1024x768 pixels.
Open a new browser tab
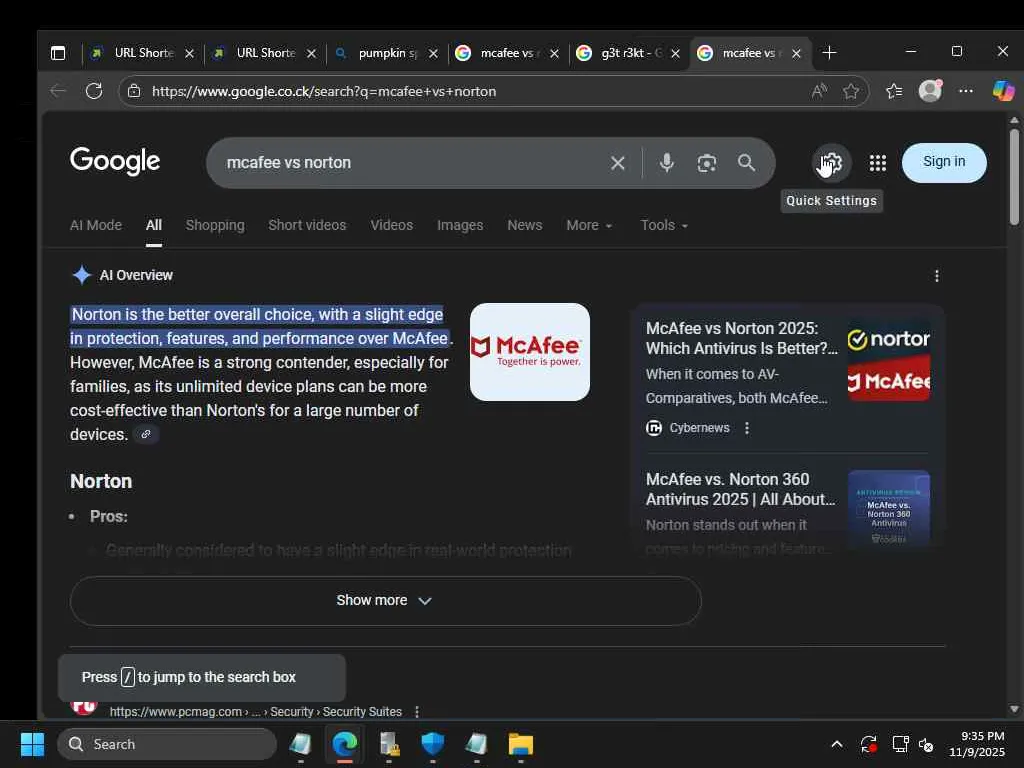(x=829, y=53)
